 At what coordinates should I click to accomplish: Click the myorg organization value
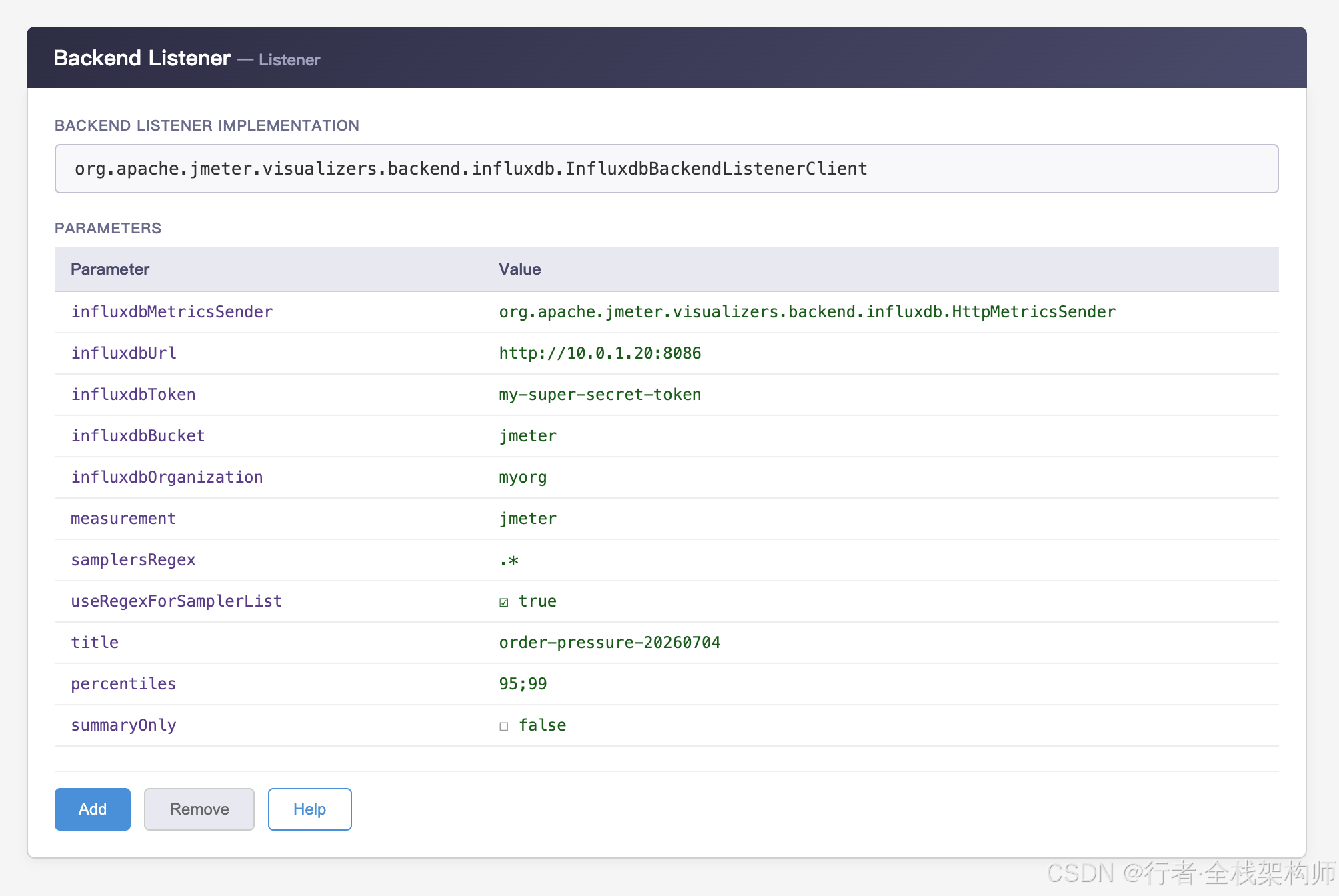tap(523, 477)
